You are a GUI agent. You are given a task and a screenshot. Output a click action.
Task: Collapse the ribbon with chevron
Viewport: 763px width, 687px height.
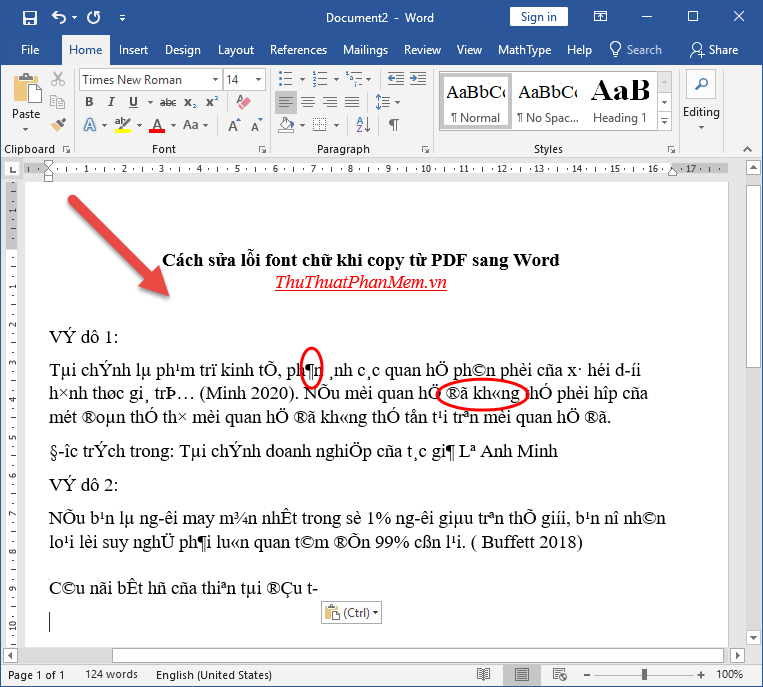pyautogui.click(x=747, y=149)
